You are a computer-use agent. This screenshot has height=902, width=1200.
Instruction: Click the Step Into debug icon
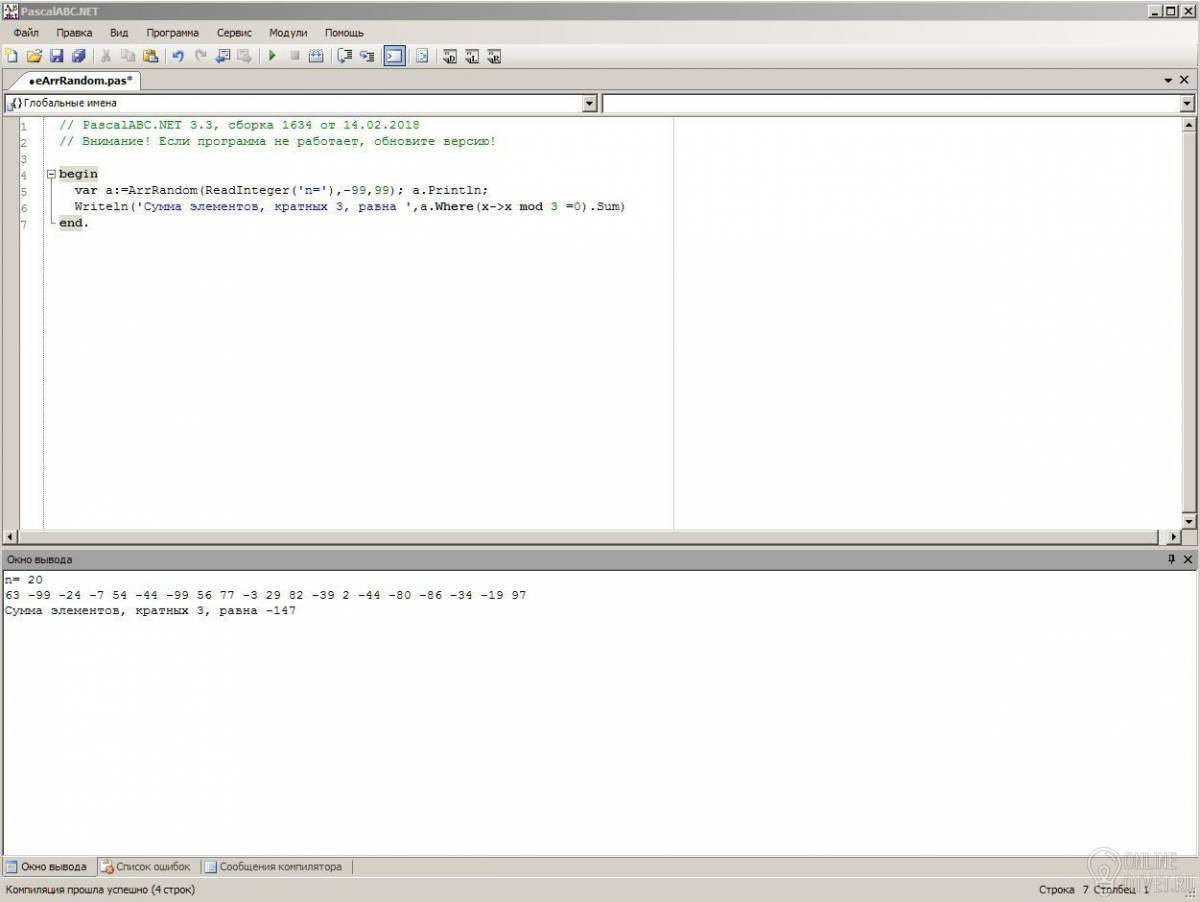pos(367,56)
